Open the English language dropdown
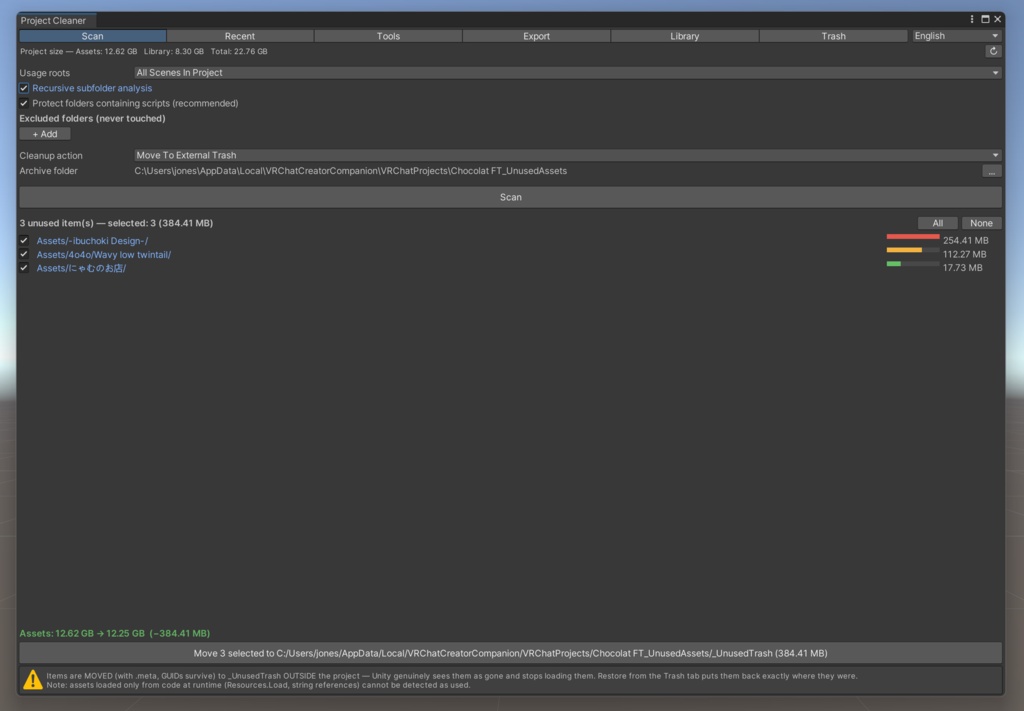 [x=956, y=36]
